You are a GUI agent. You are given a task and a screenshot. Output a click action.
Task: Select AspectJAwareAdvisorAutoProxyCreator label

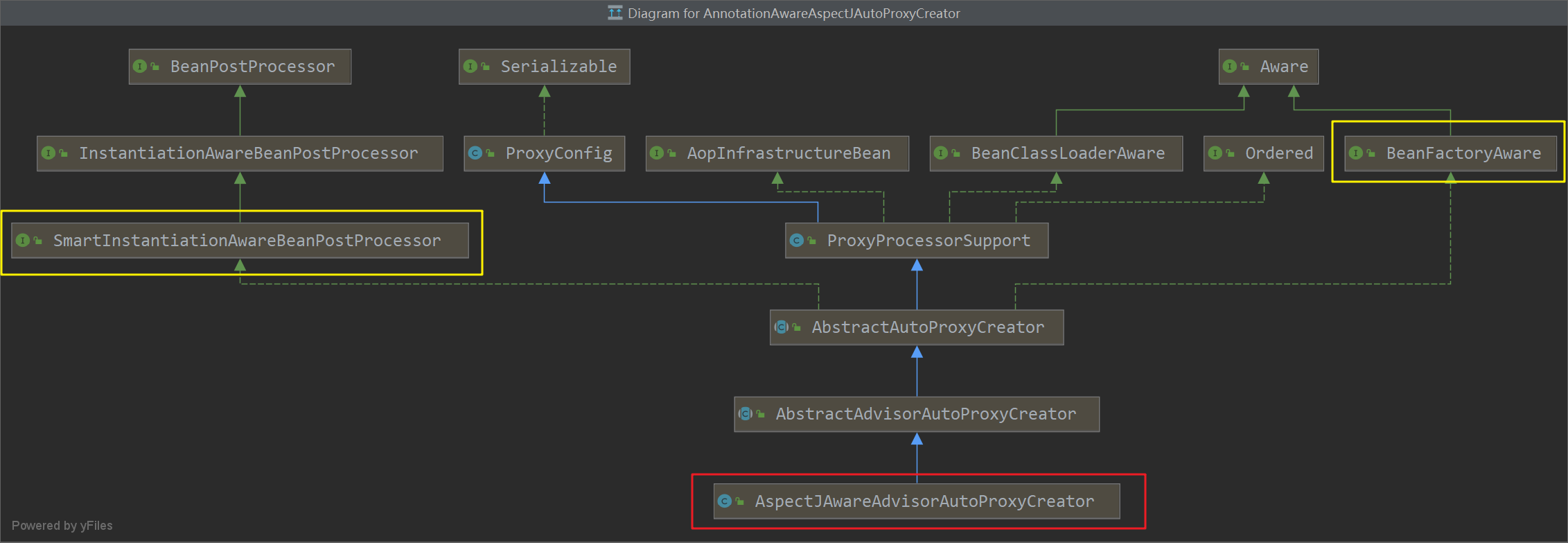coord(924,501)
